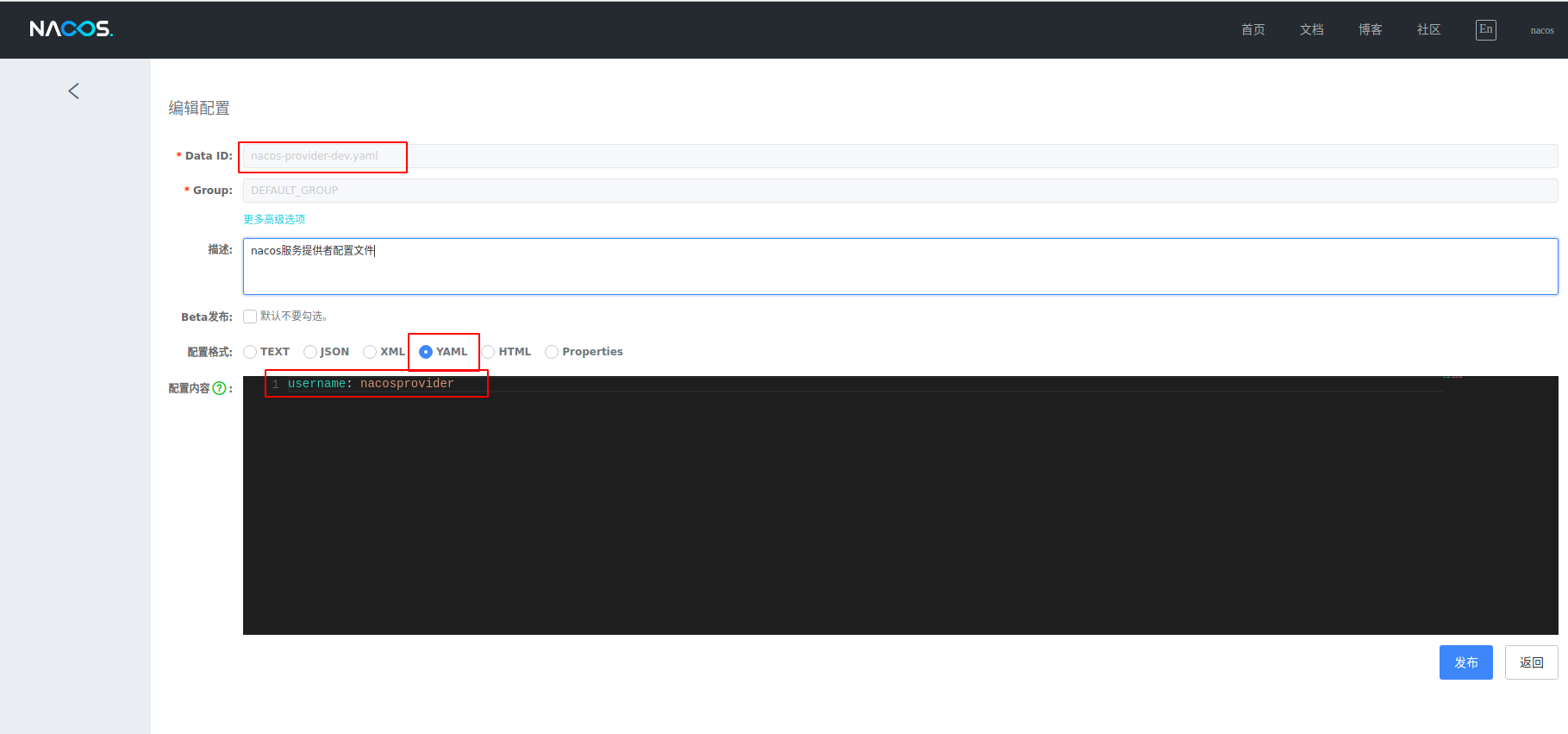
Task: Toggle the Beta发布 checkbox
Action: pos(250,317)
